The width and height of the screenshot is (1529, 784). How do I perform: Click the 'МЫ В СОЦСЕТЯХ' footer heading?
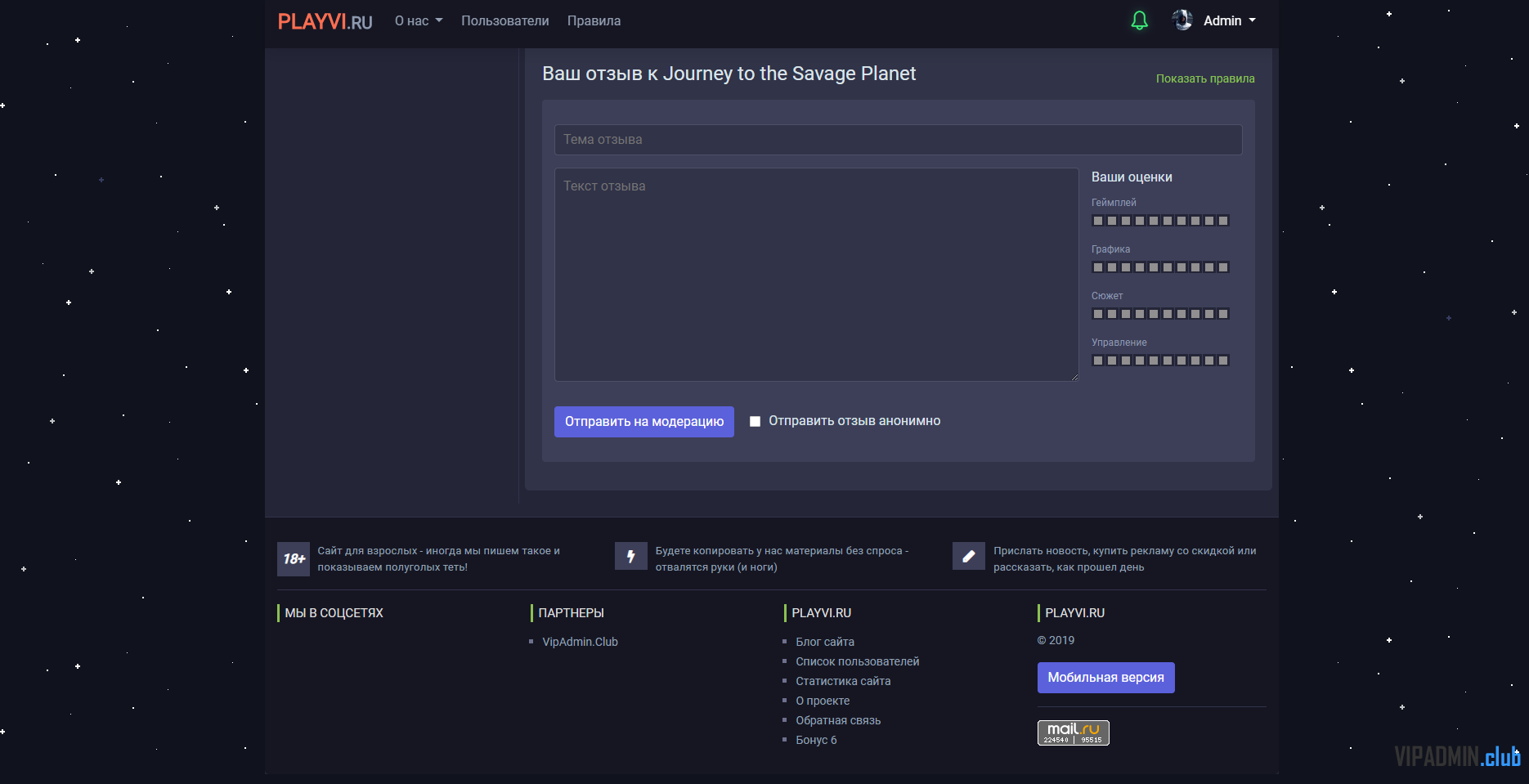tap(334, 613)
